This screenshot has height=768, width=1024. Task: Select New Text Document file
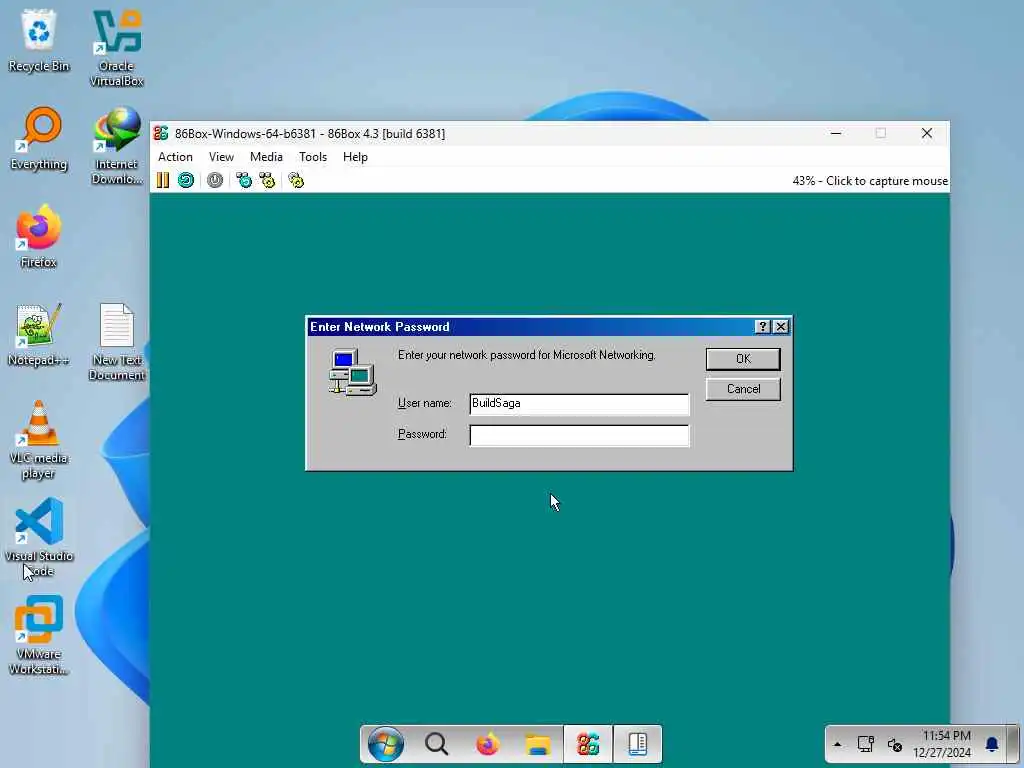point(116,342)
